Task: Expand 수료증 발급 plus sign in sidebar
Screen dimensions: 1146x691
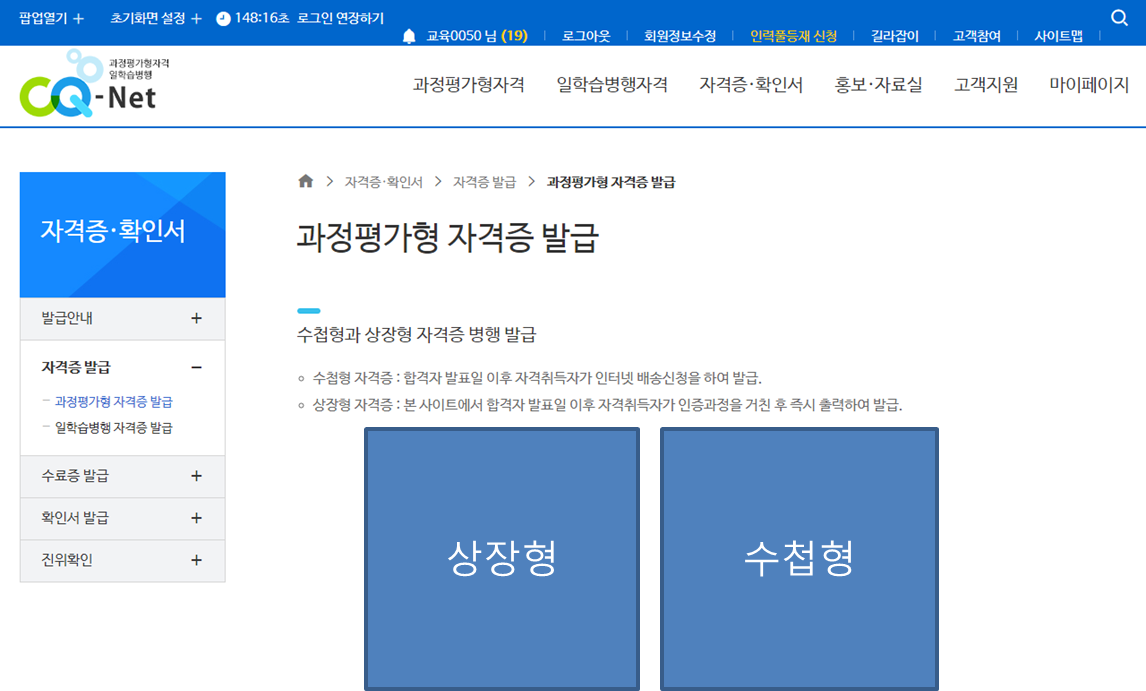Action: (196, 476)
